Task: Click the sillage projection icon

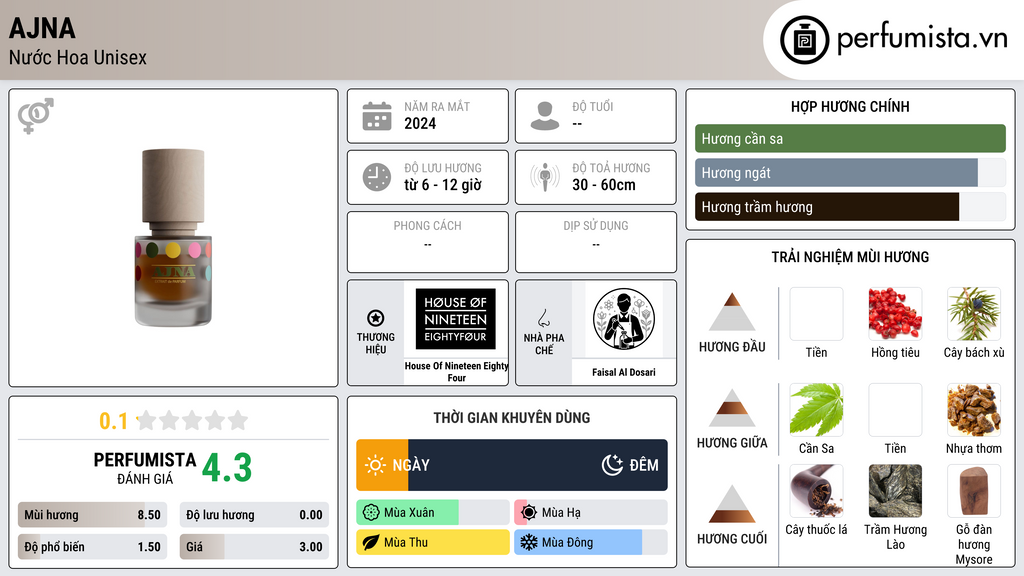Action: [545, 177]
